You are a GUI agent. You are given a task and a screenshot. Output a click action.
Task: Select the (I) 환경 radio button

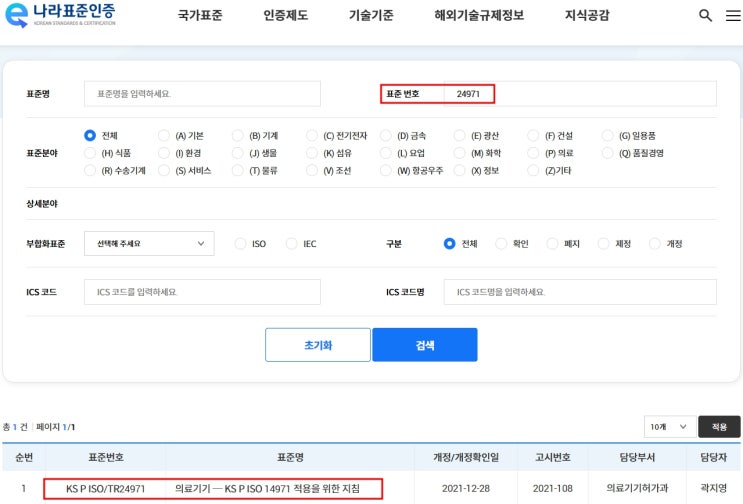tap(164, 153)
